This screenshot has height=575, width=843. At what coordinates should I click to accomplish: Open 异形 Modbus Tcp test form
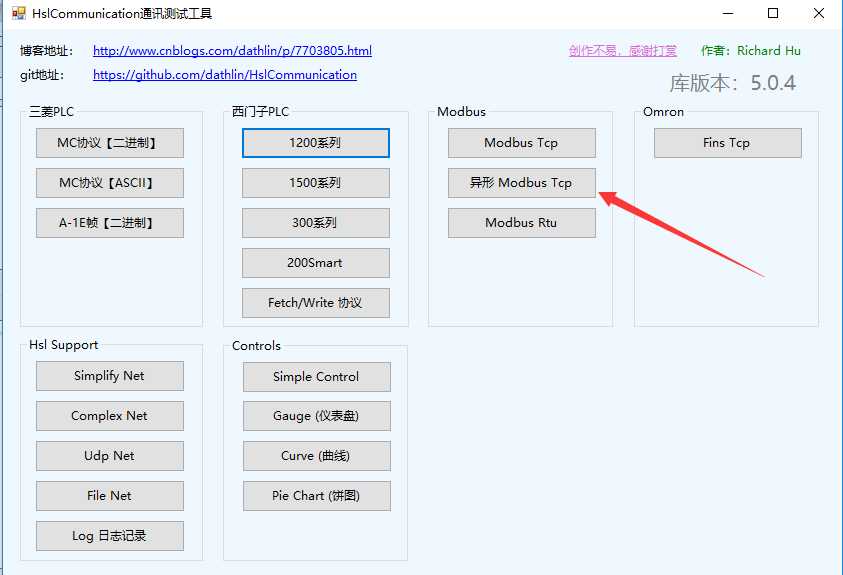521,183
